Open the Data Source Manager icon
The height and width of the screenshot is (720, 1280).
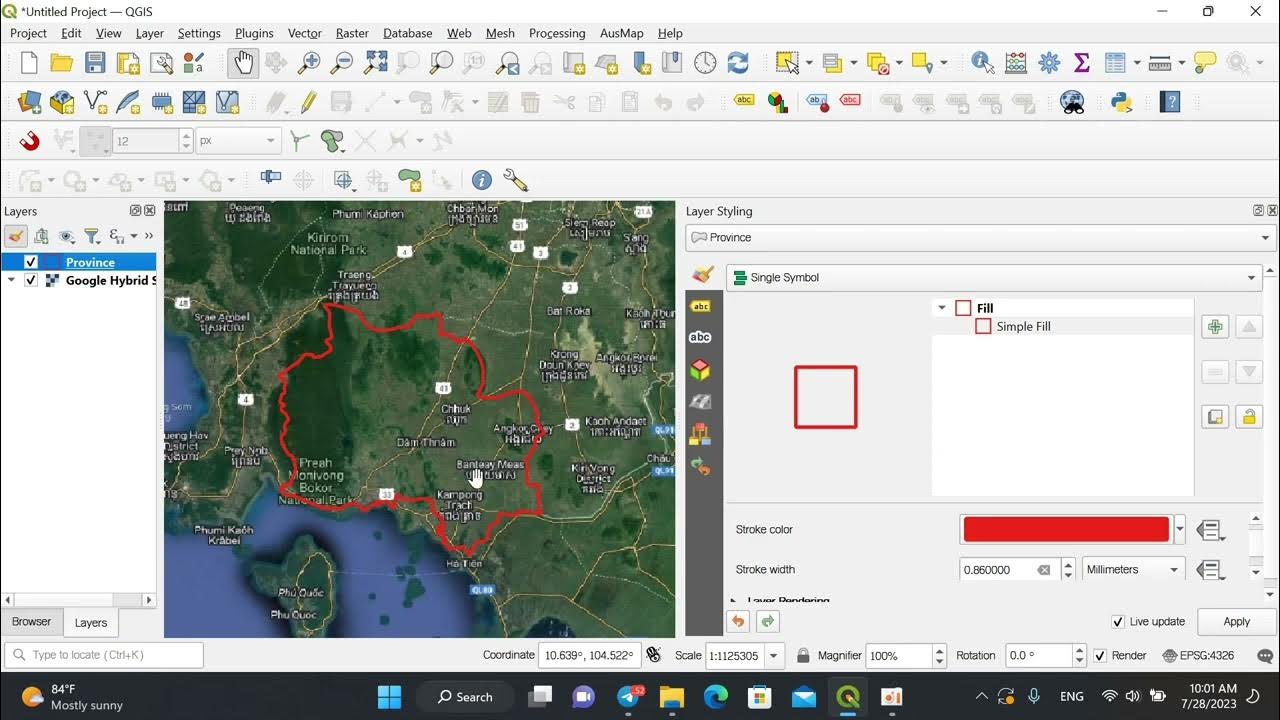29,102
